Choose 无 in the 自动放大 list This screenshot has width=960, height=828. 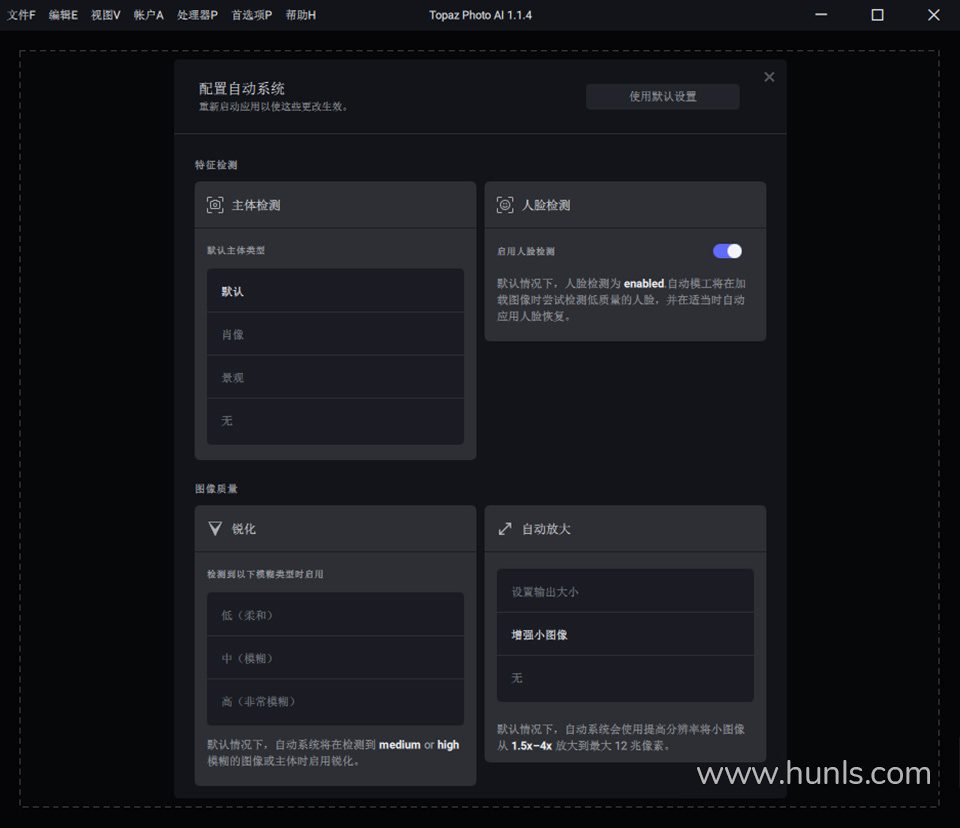[x=625, y=679]
